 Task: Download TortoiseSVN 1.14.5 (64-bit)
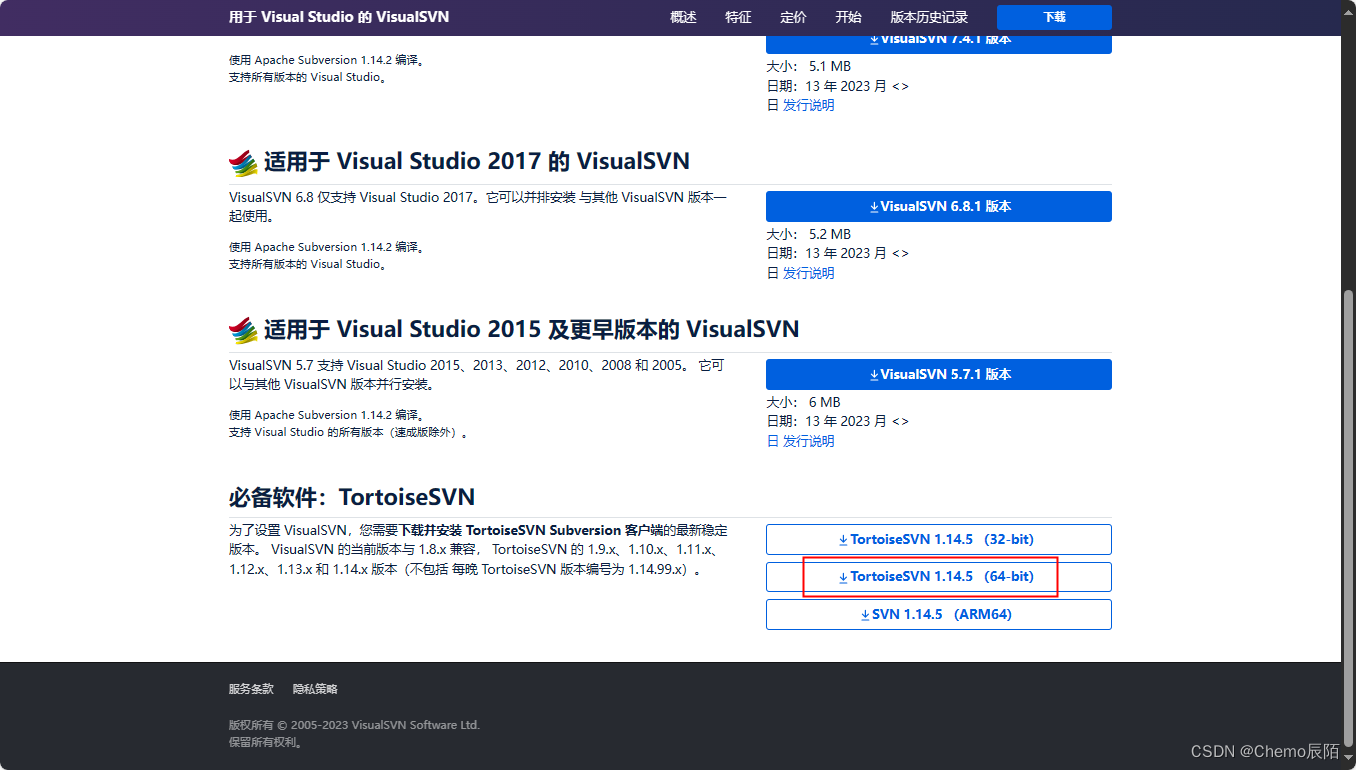coord(938,577)
